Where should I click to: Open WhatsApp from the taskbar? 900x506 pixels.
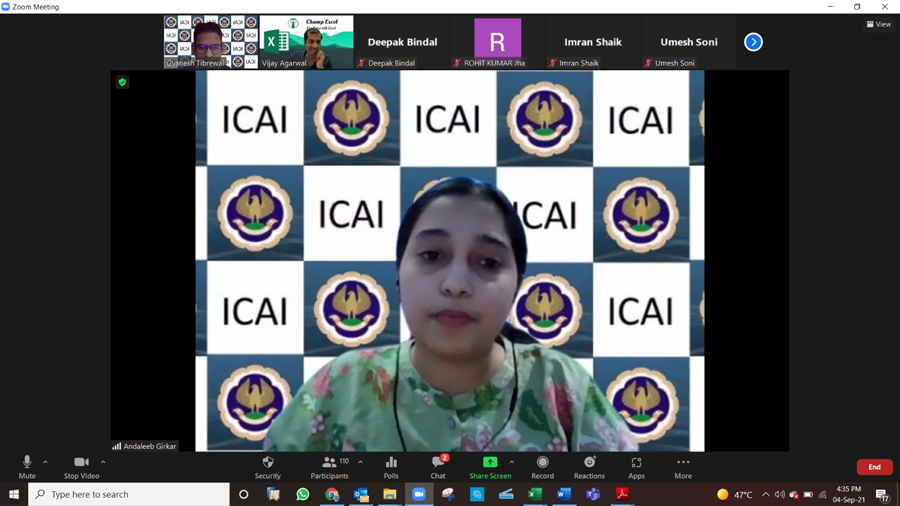pos(302,494)
